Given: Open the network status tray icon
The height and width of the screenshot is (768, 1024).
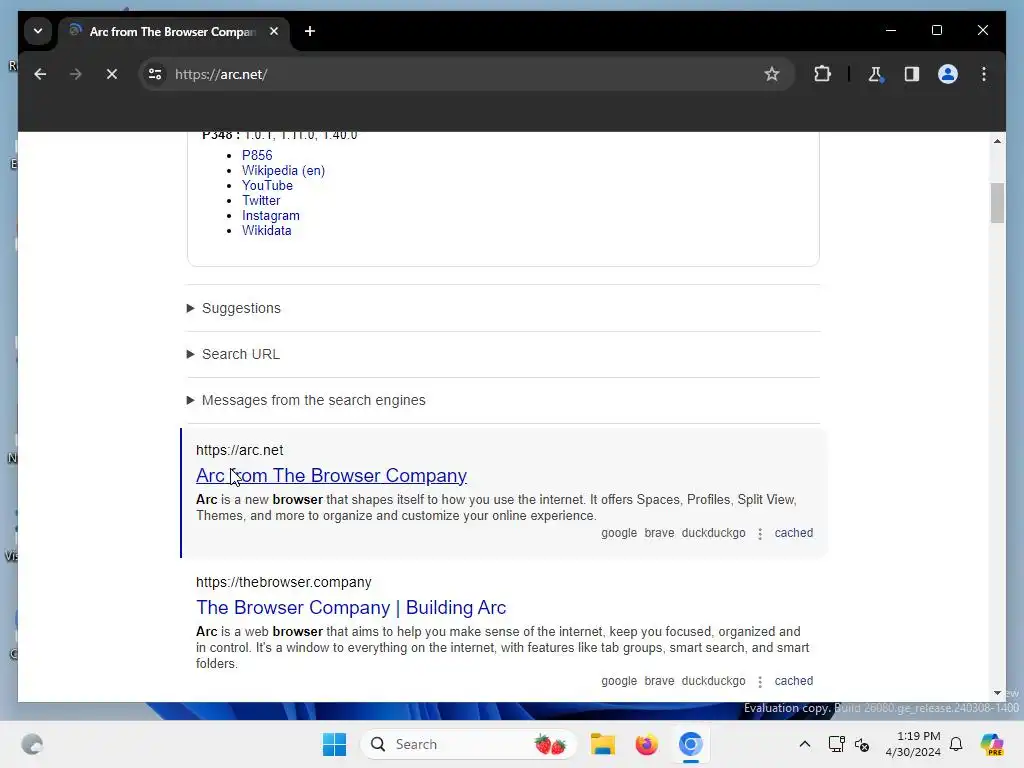Looking at the screenshot, I should [x=837, y=744].
